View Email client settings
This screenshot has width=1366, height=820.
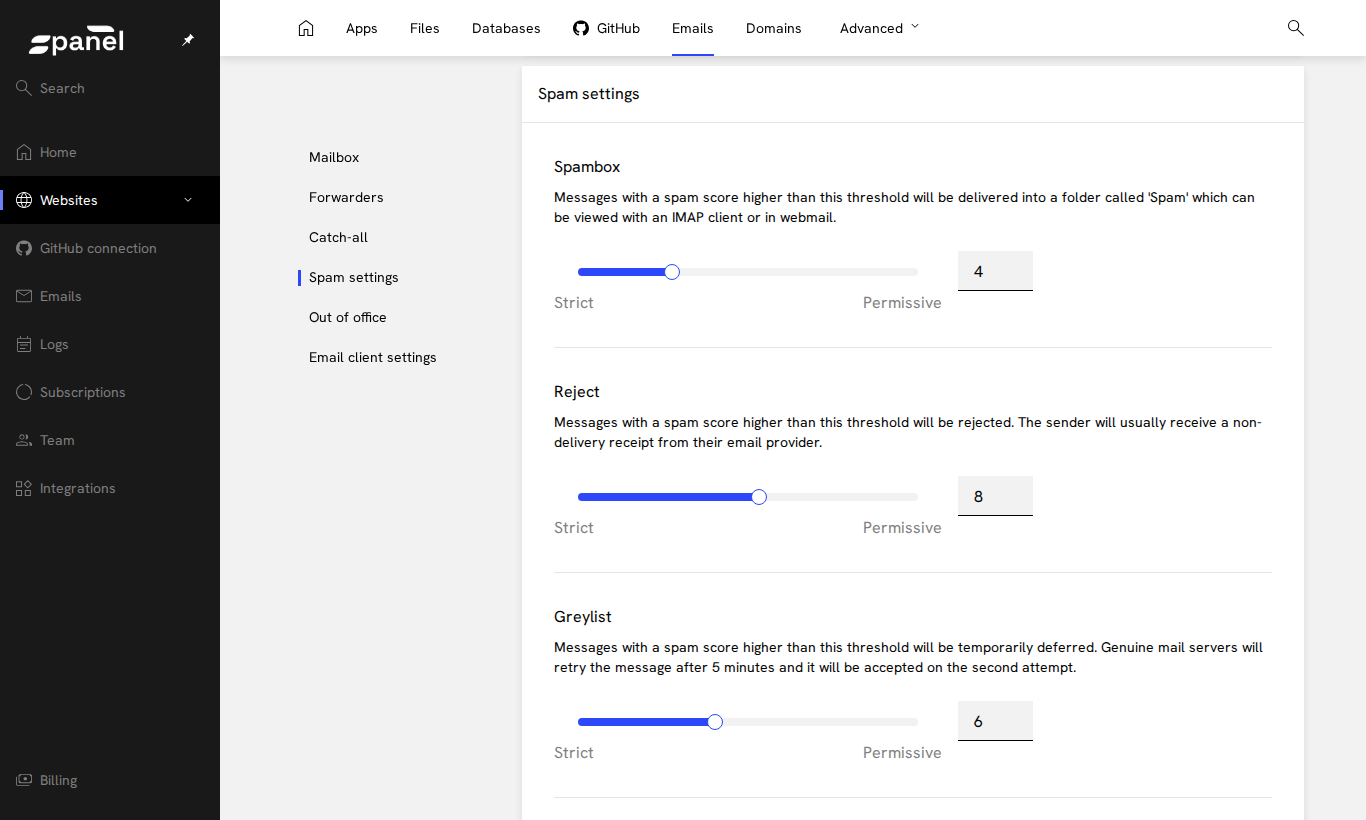click(x=373, y=357)
